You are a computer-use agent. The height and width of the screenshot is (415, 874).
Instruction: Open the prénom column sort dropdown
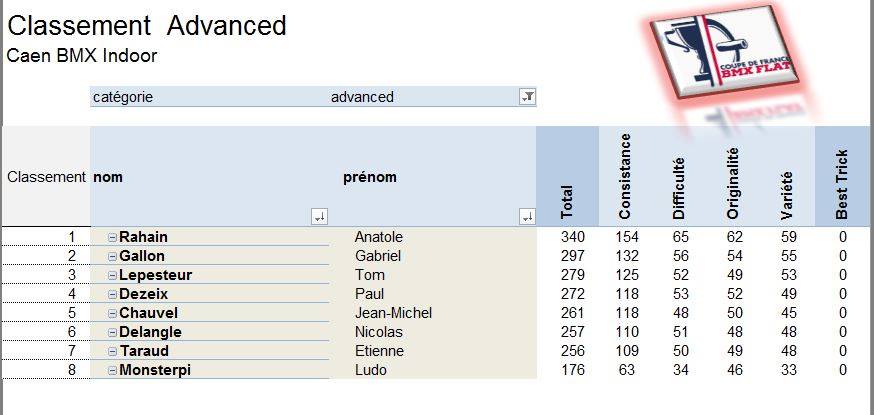[527, 217]
